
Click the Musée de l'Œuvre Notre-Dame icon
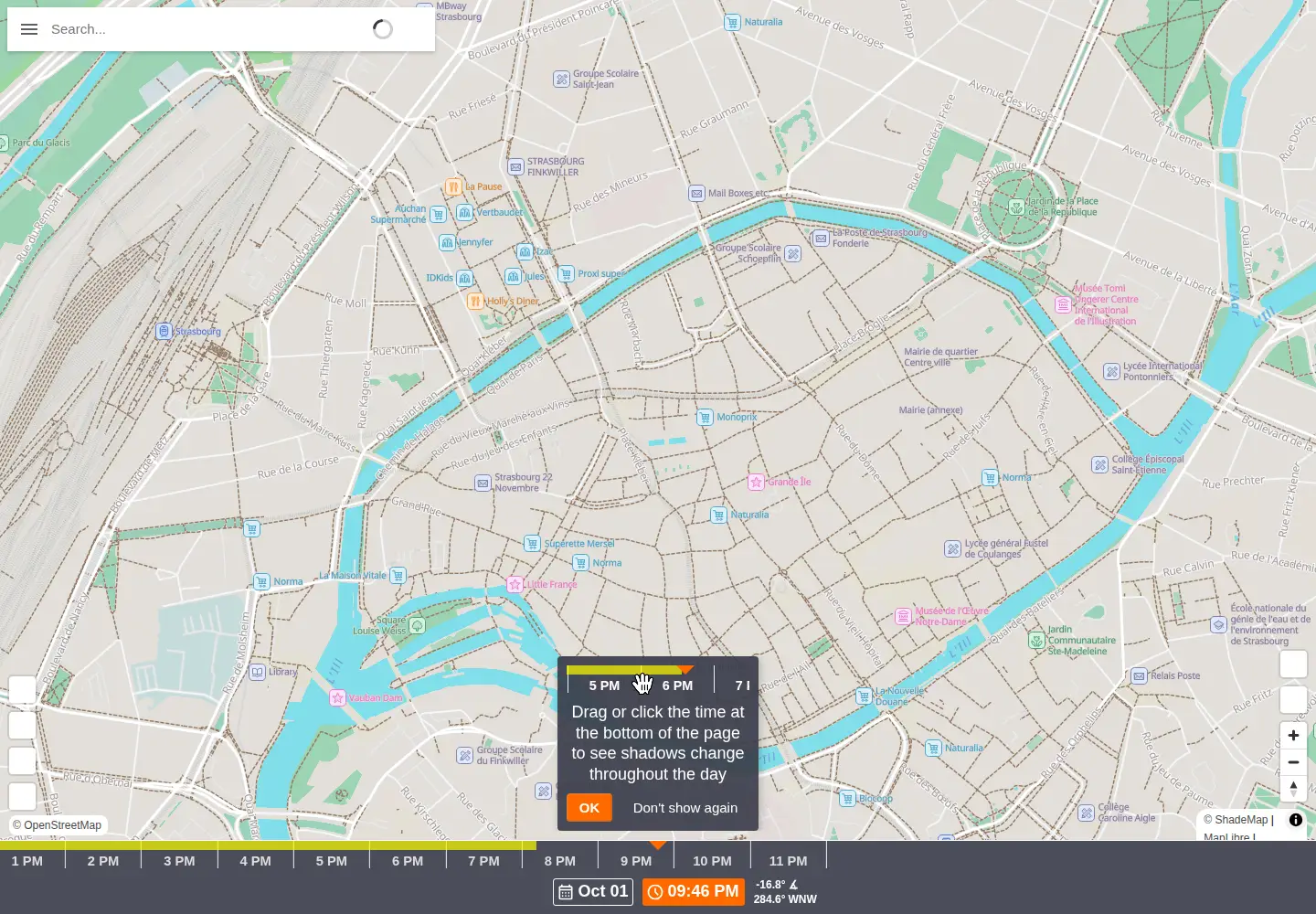coord(903,616)
